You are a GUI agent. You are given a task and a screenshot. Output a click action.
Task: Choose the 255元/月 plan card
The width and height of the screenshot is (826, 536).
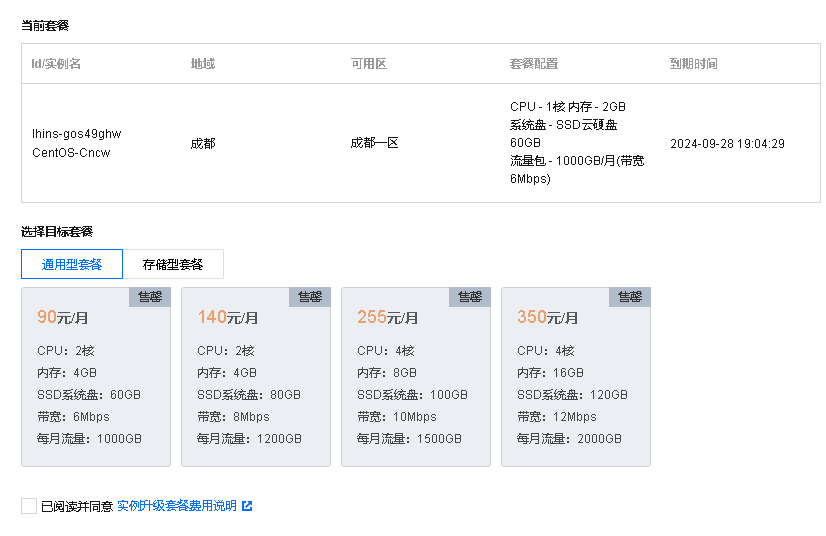[416, 377]
